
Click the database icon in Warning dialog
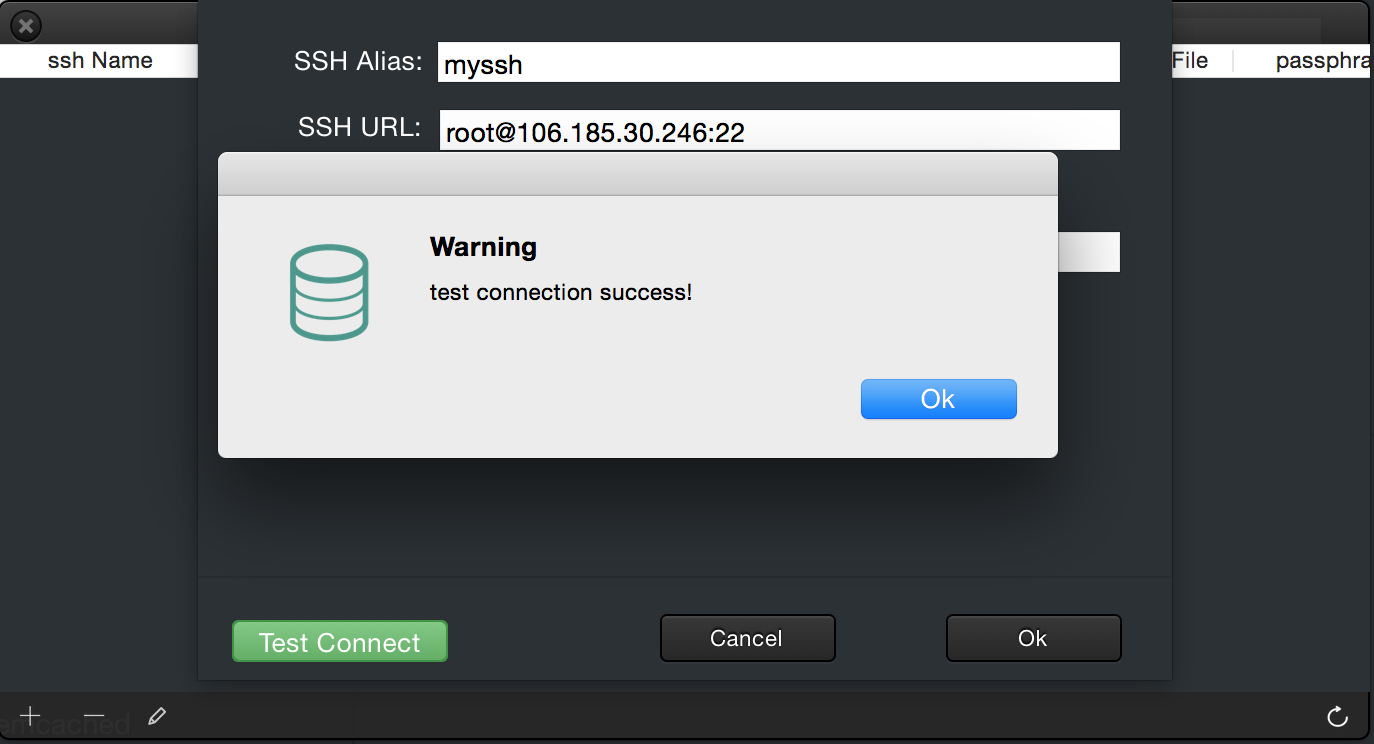(x=329, y=292)
